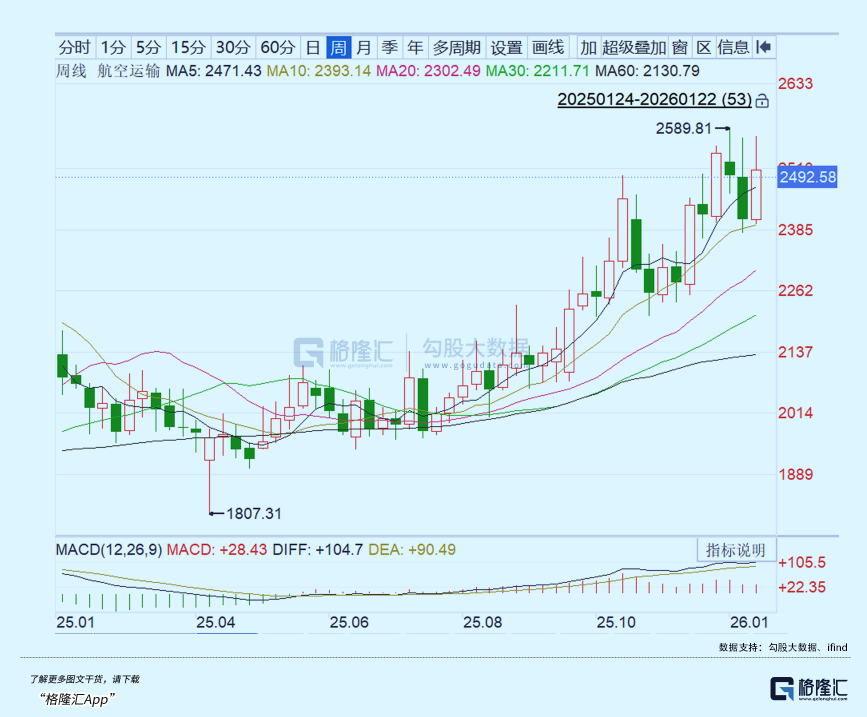Image resolution: width=867 pixels, height=717 pixels.
Task: Select the 60分 timeframe
Action: [x=277, y=47]
